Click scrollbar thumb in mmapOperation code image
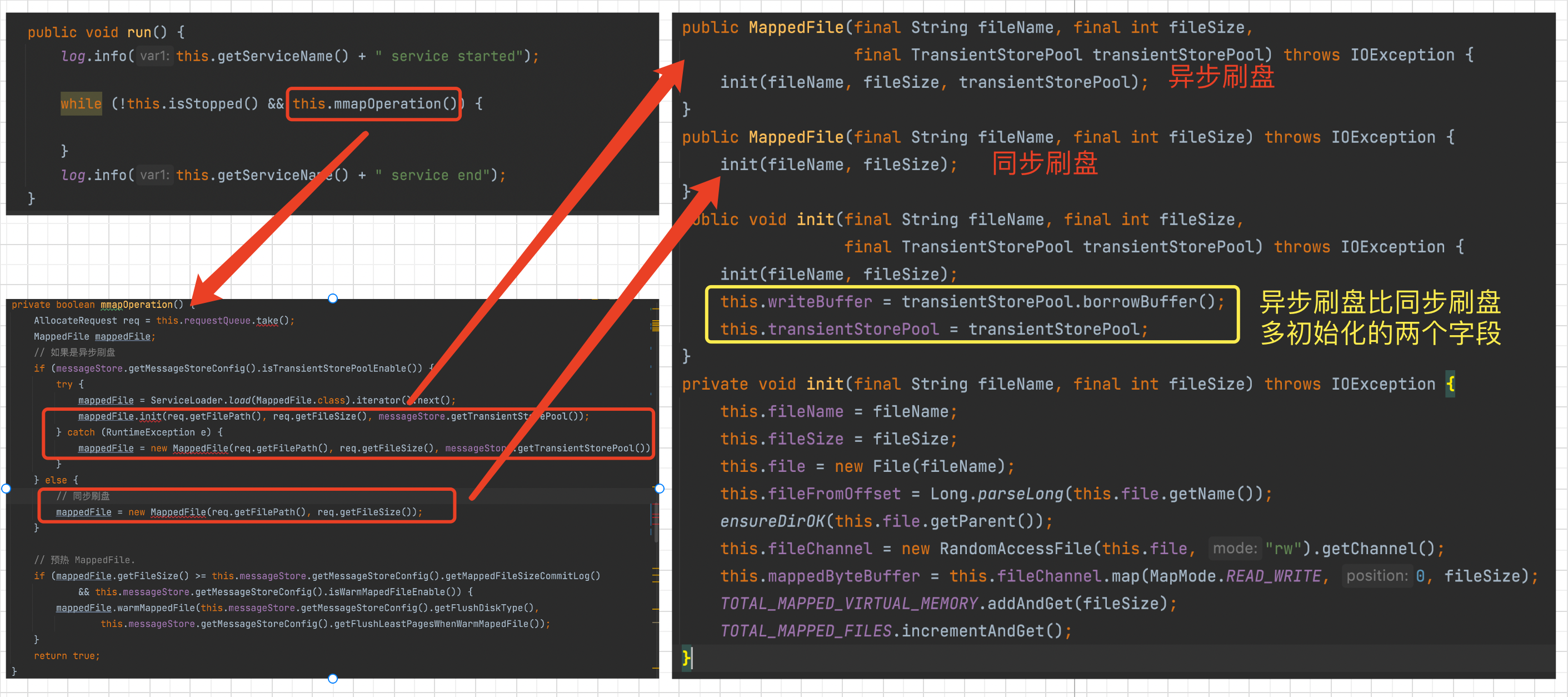Viewport: 1568px width, 697px height. coord(656,522)
